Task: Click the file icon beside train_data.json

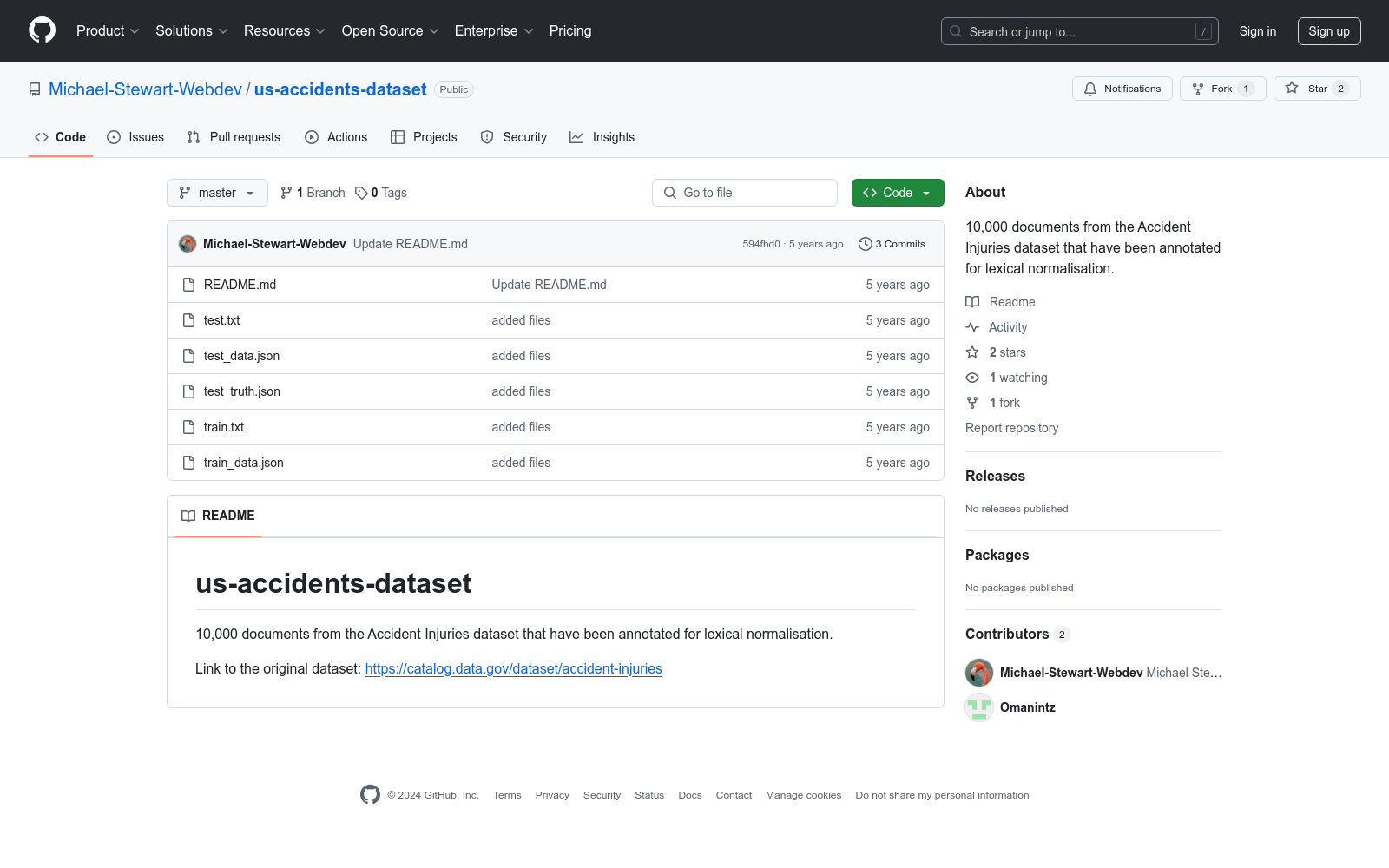Action: coord(188,463)
